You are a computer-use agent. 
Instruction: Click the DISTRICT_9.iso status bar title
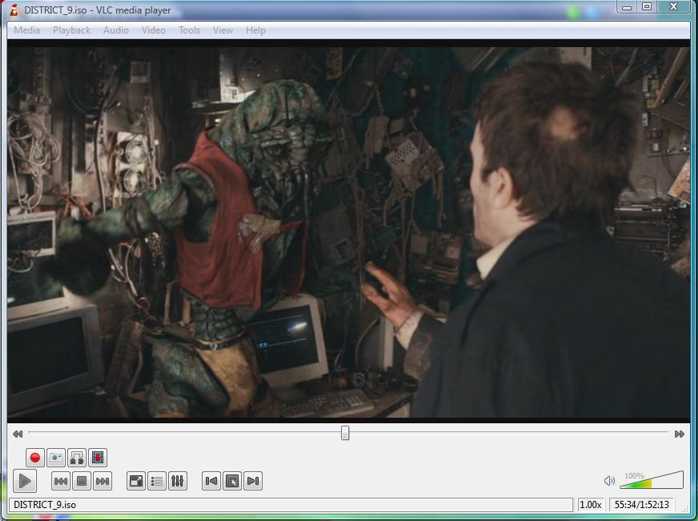291,505
